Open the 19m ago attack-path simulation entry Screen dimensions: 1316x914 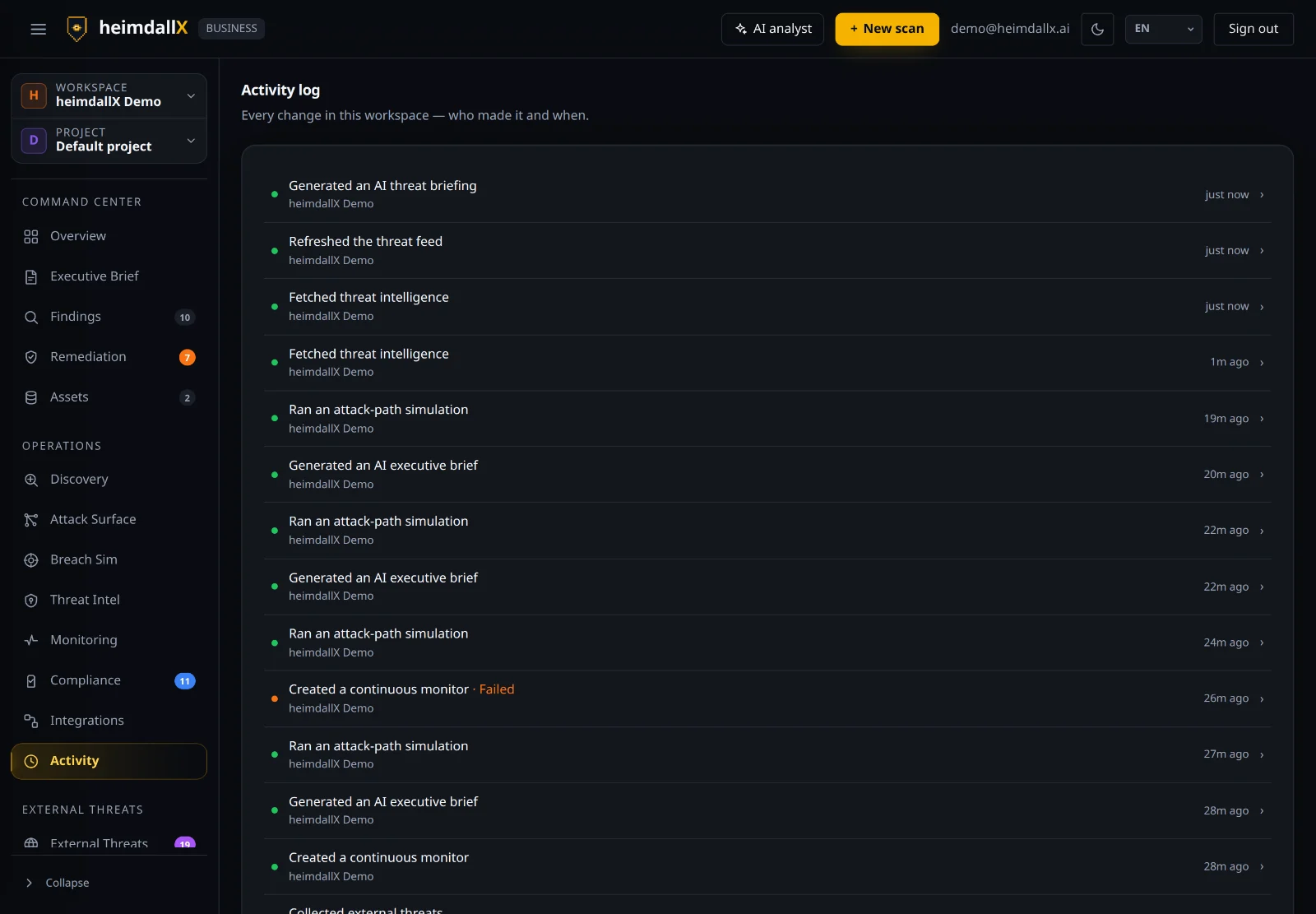click(x=767, y=419)
